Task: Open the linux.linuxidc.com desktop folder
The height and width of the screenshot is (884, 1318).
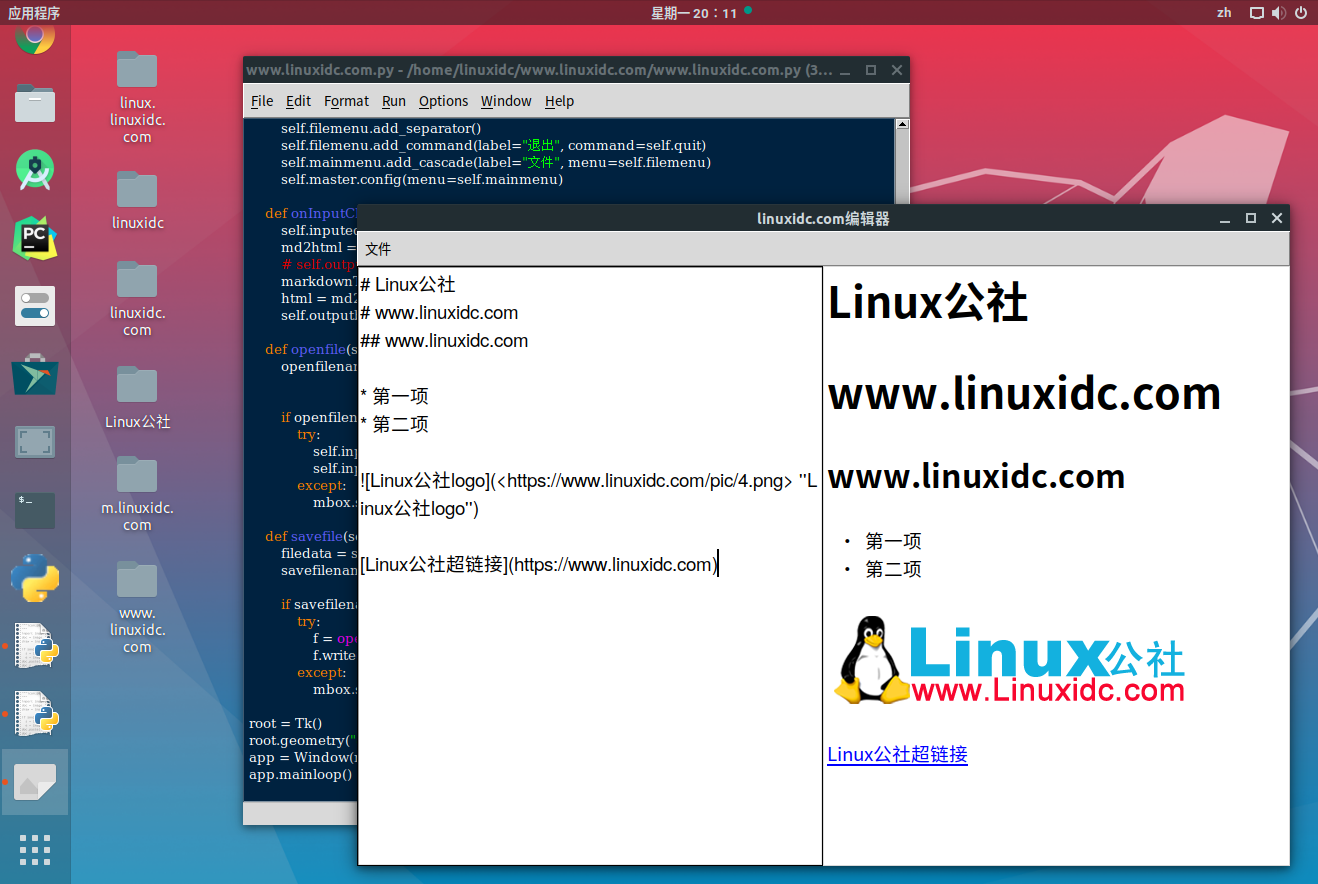Action: coord(137,97)
